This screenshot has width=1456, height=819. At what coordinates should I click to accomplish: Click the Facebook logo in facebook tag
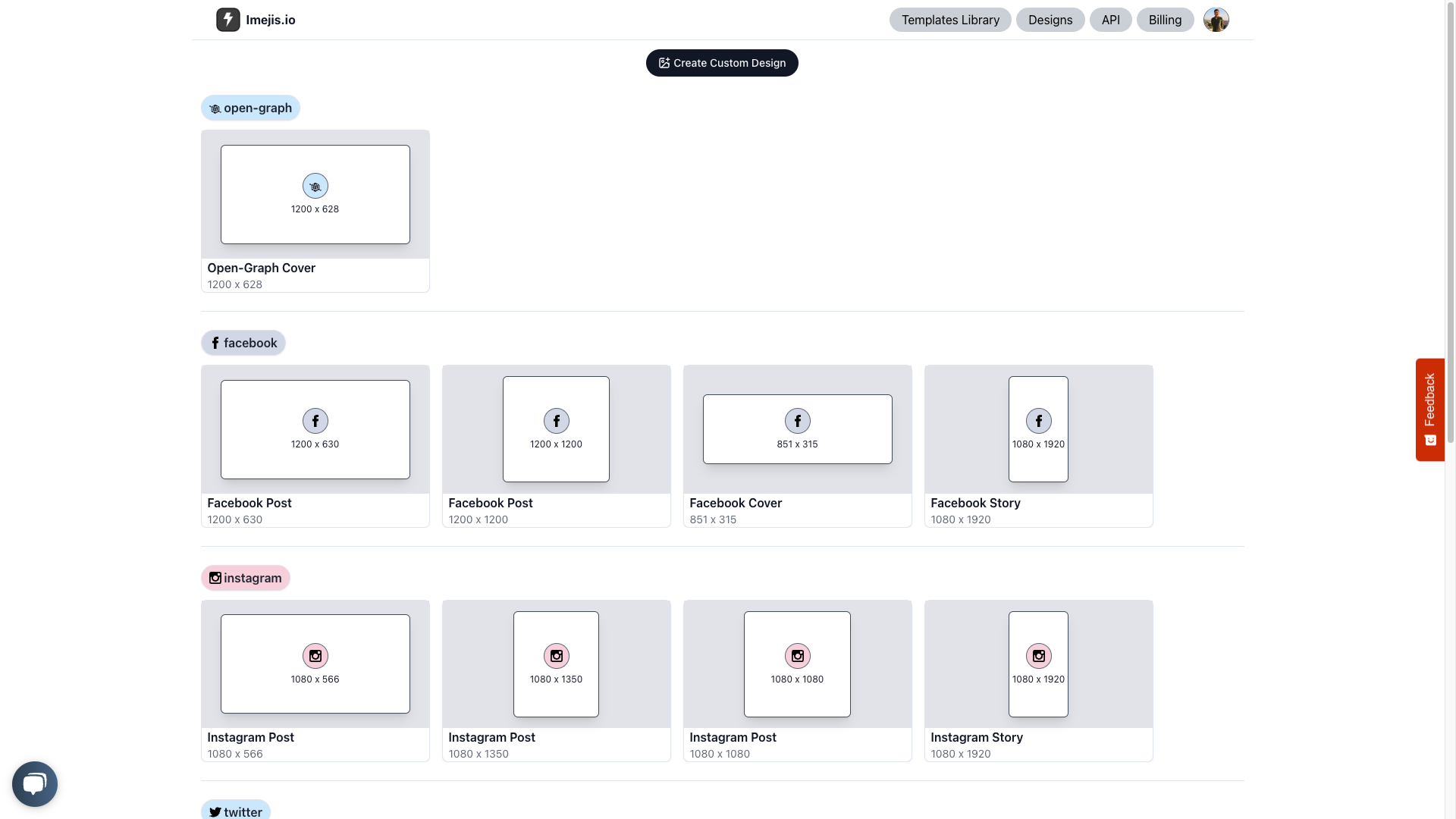click(x=215, y=343)
